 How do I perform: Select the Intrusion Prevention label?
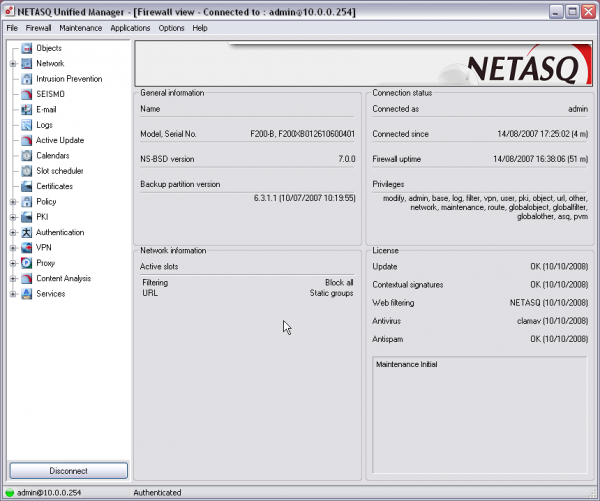click(69, 79)
